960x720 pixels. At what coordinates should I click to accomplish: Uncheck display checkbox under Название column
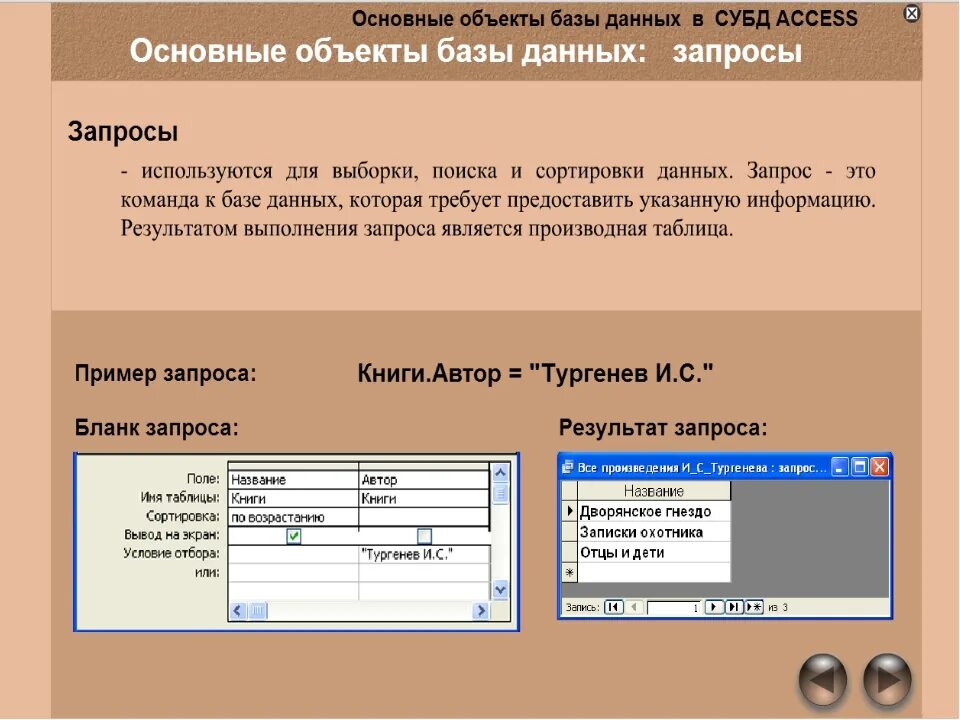[x=294, y=536]
